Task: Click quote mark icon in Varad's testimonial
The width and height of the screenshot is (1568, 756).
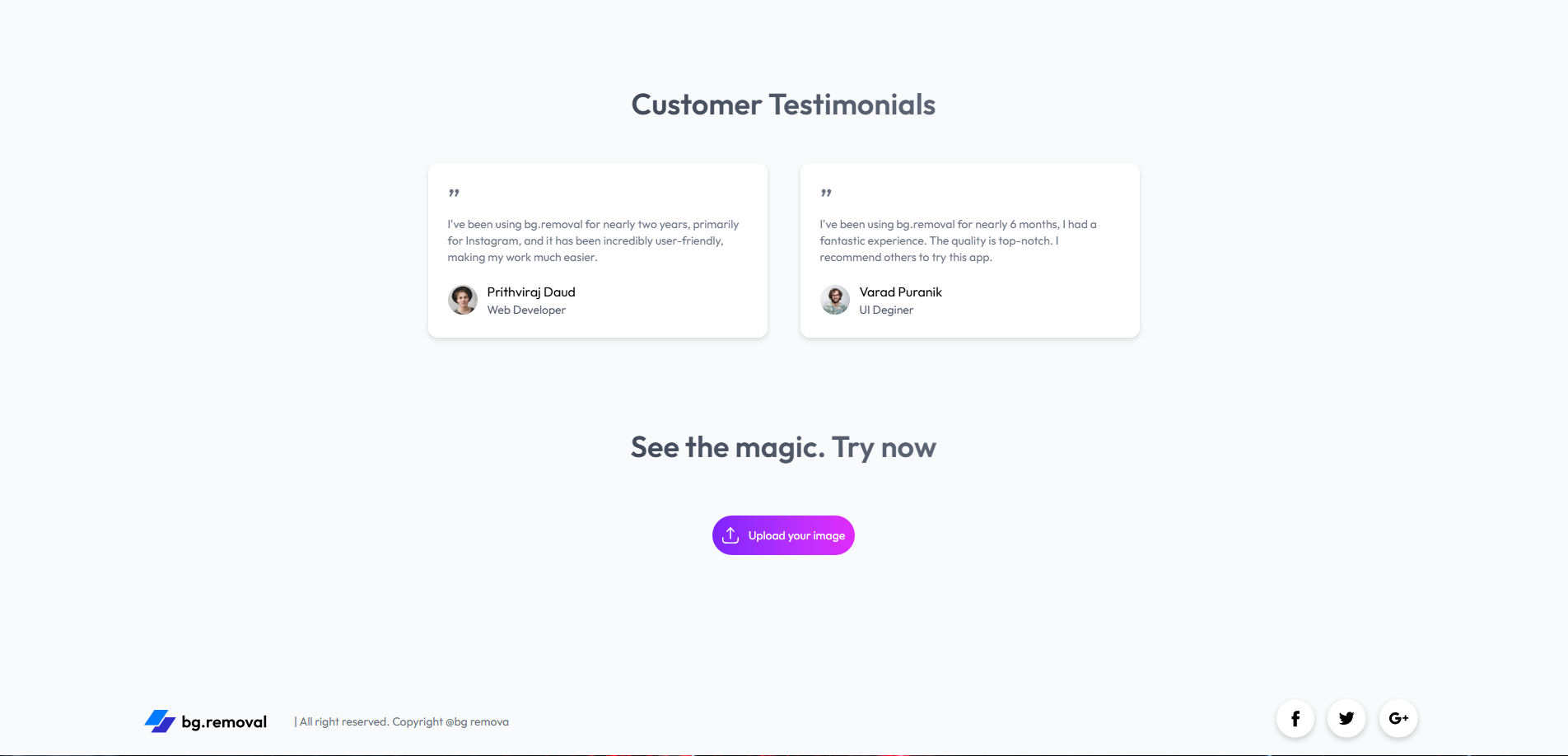Action: click(x=826, y=194)
